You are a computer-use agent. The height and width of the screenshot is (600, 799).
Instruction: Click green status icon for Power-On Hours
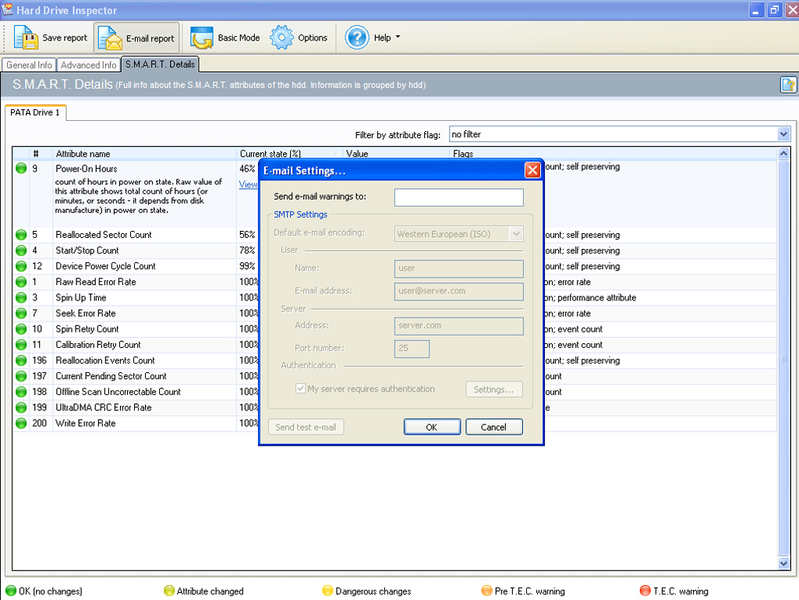(21, 168)
